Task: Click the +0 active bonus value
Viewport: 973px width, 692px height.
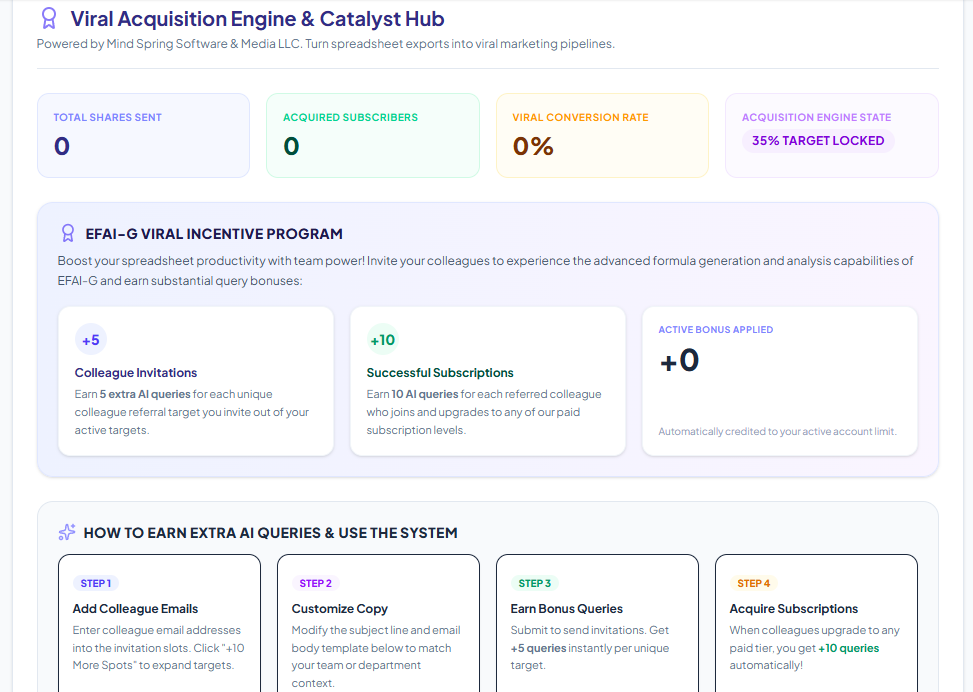Action: (x=679, y=360)
